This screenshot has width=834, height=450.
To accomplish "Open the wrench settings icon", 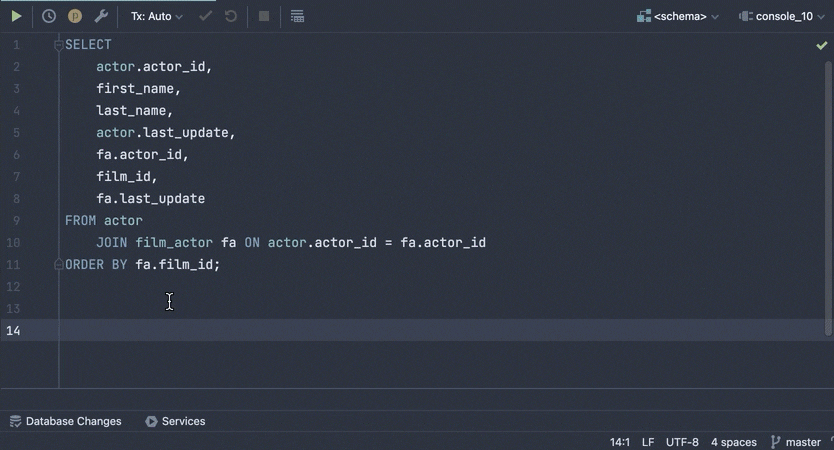I will (101, 16).
